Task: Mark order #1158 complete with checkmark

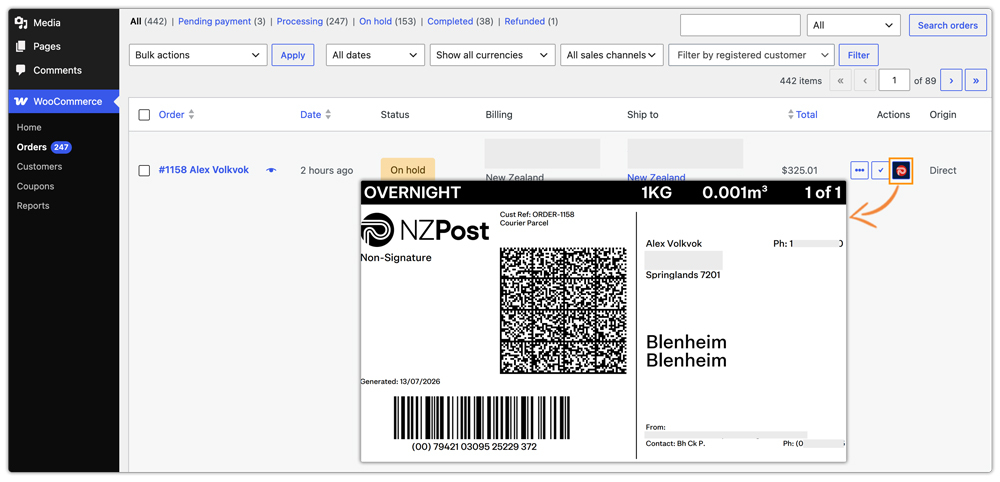Action: pos(881,170)
